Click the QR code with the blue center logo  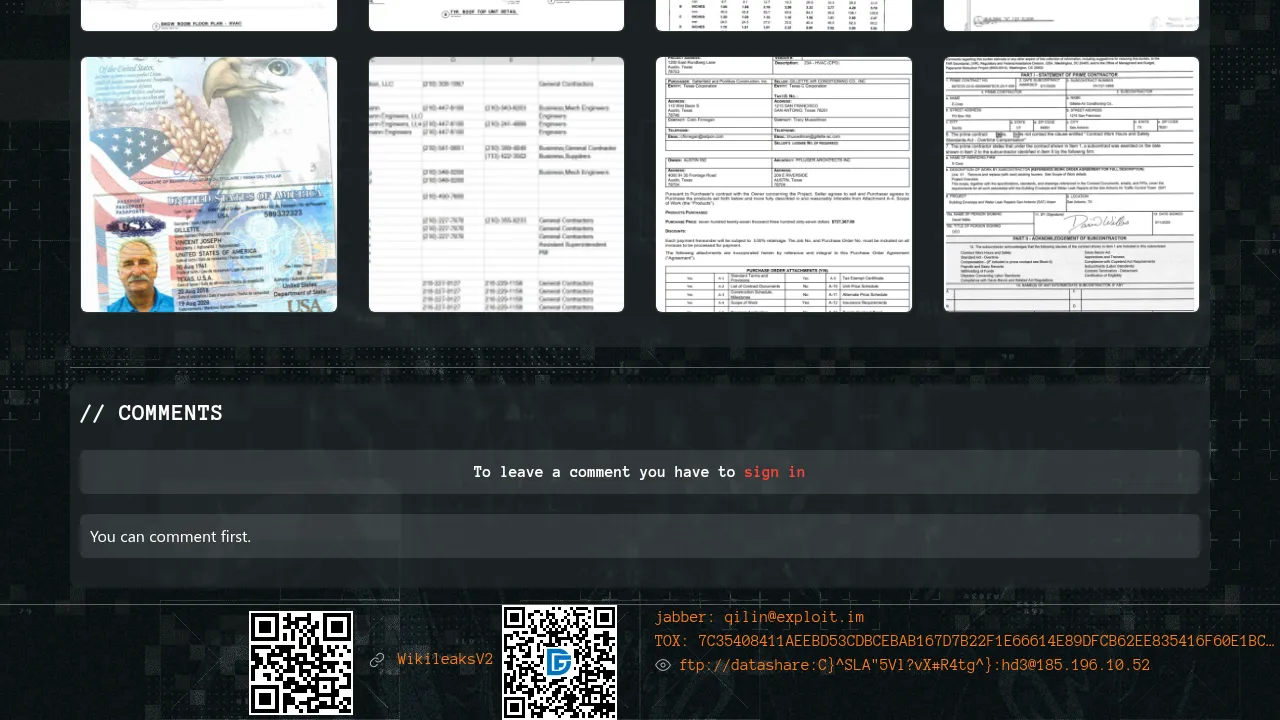559,662
